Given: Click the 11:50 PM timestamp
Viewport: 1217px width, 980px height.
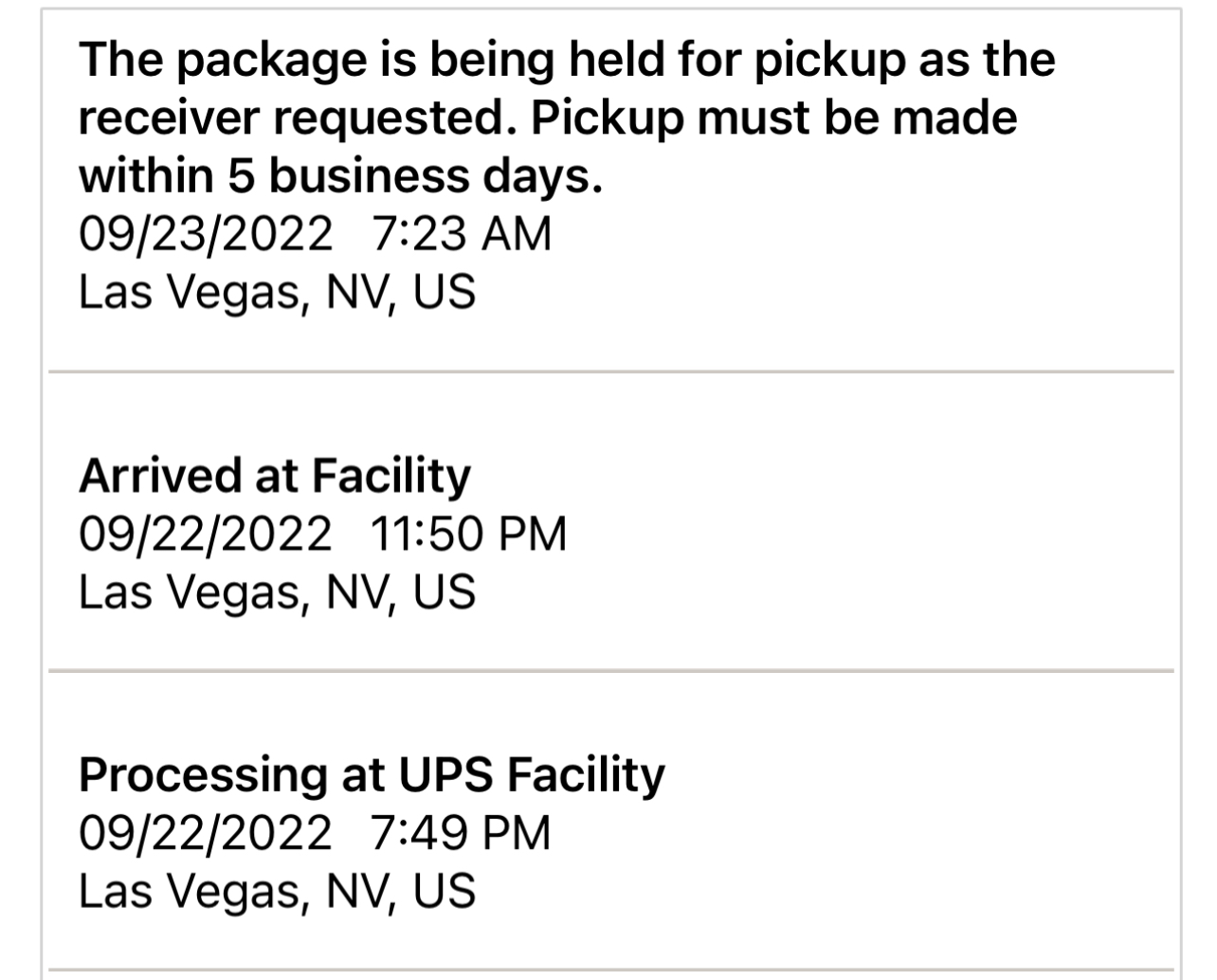Looking at the screenshot, I should coord(469,534).
